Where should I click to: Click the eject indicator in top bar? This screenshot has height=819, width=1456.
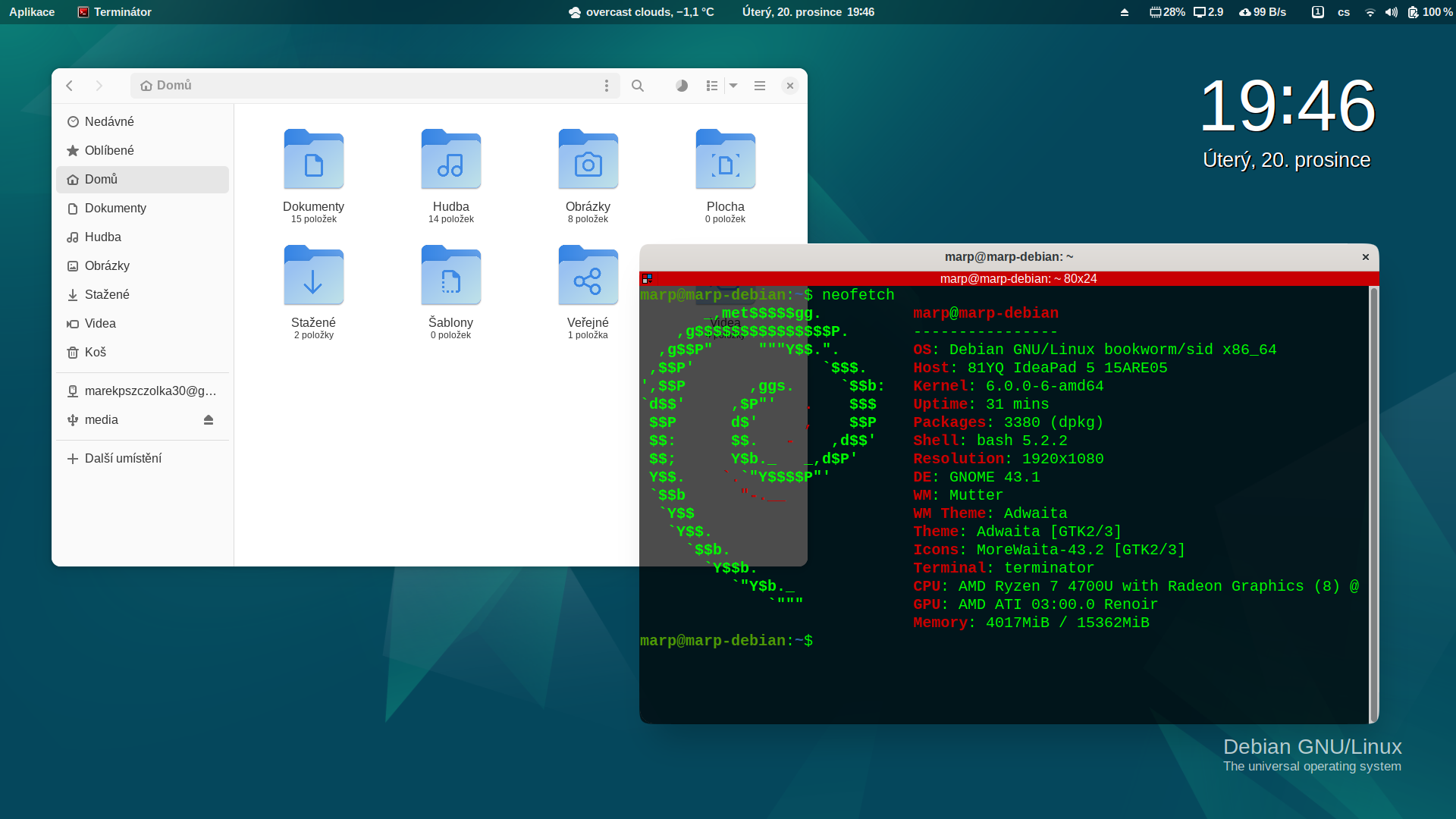tap(1125, 12)
